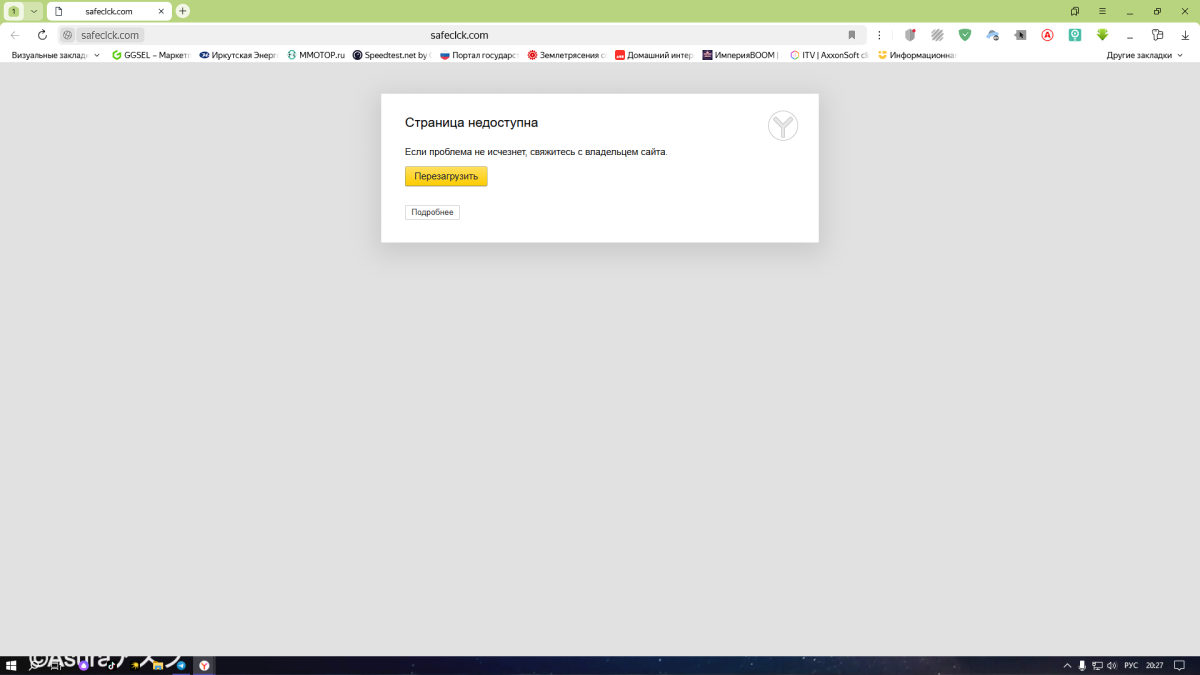Open the GGSEL – Маркет bookmark
Screen dimensions: 1200x675
[x=150, y=55]
